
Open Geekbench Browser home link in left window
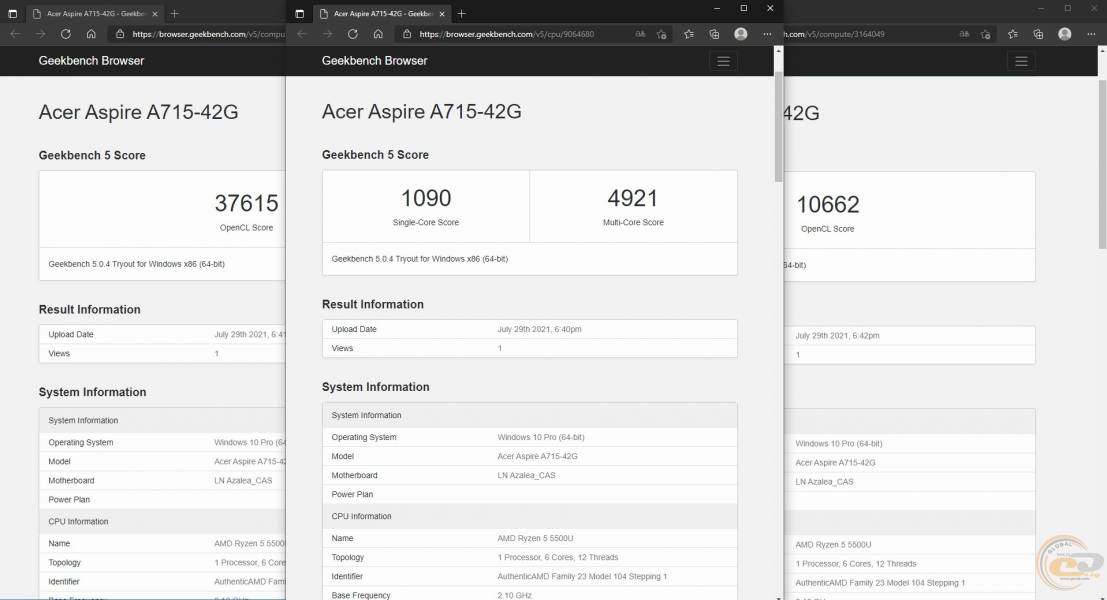click(91, 61)
